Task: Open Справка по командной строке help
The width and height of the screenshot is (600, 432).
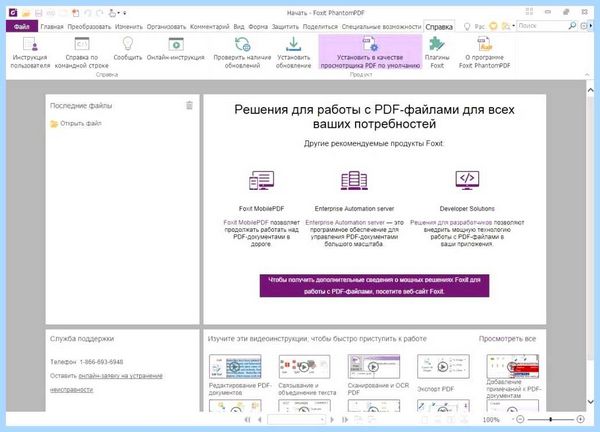Action: 82,53
